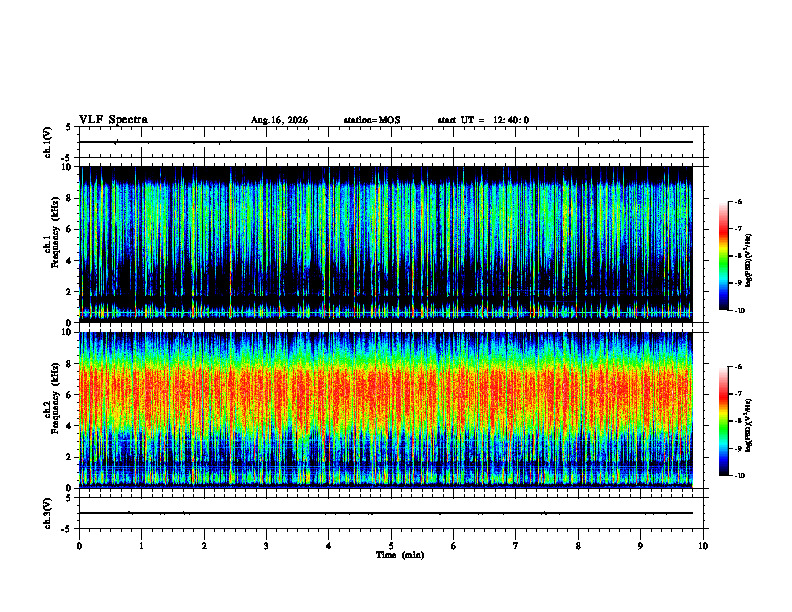Click the "-6" label on ch.2 colorbar

738,367
